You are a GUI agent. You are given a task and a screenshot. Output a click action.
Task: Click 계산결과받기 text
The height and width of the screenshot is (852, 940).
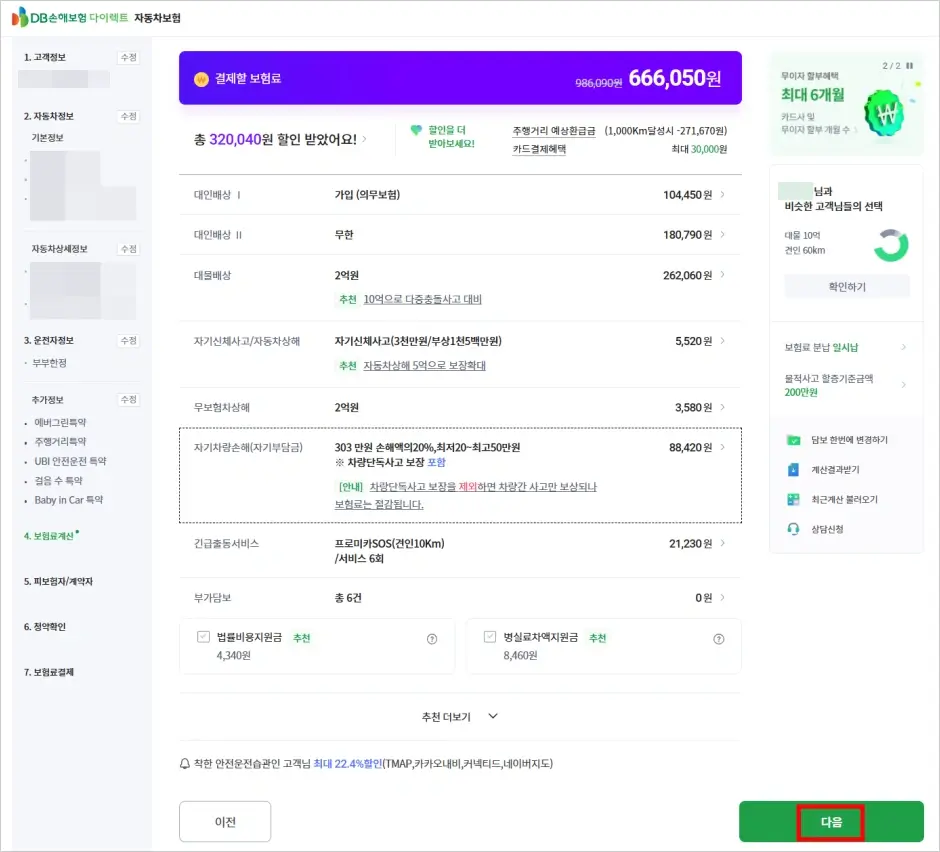click(835, 469)
